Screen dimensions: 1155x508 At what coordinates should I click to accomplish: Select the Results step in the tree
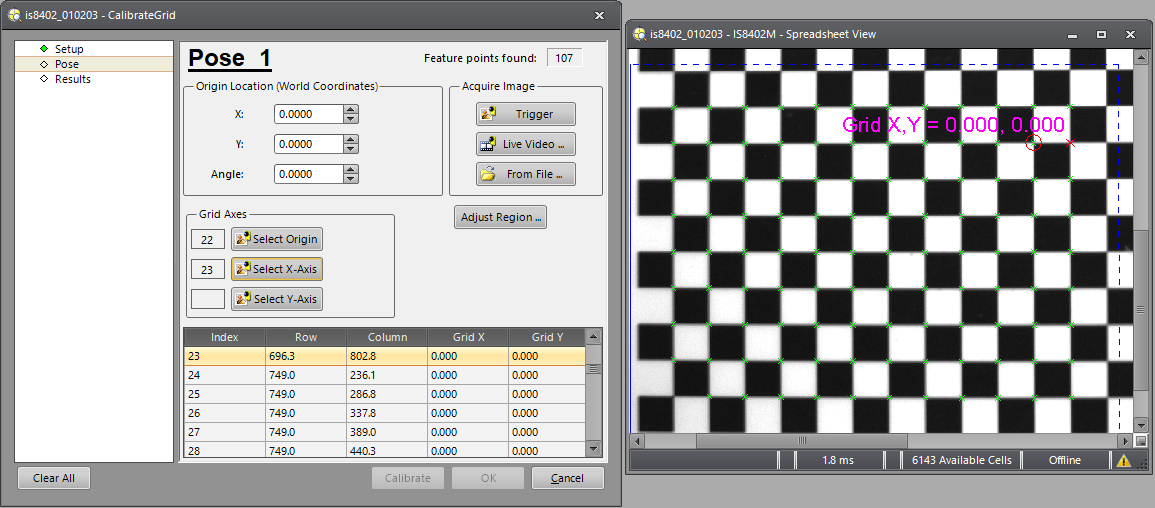click(72, 79)
